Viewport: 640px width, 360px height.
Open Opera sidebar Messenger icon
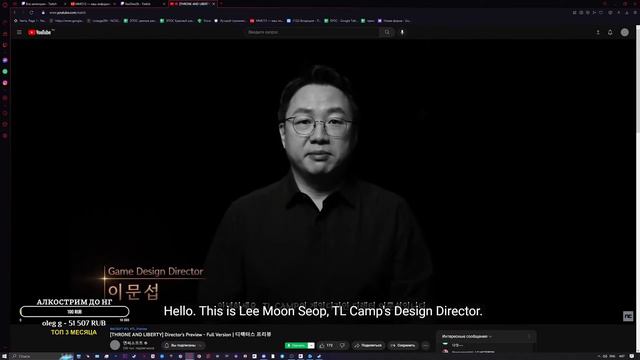pos(5,60)
